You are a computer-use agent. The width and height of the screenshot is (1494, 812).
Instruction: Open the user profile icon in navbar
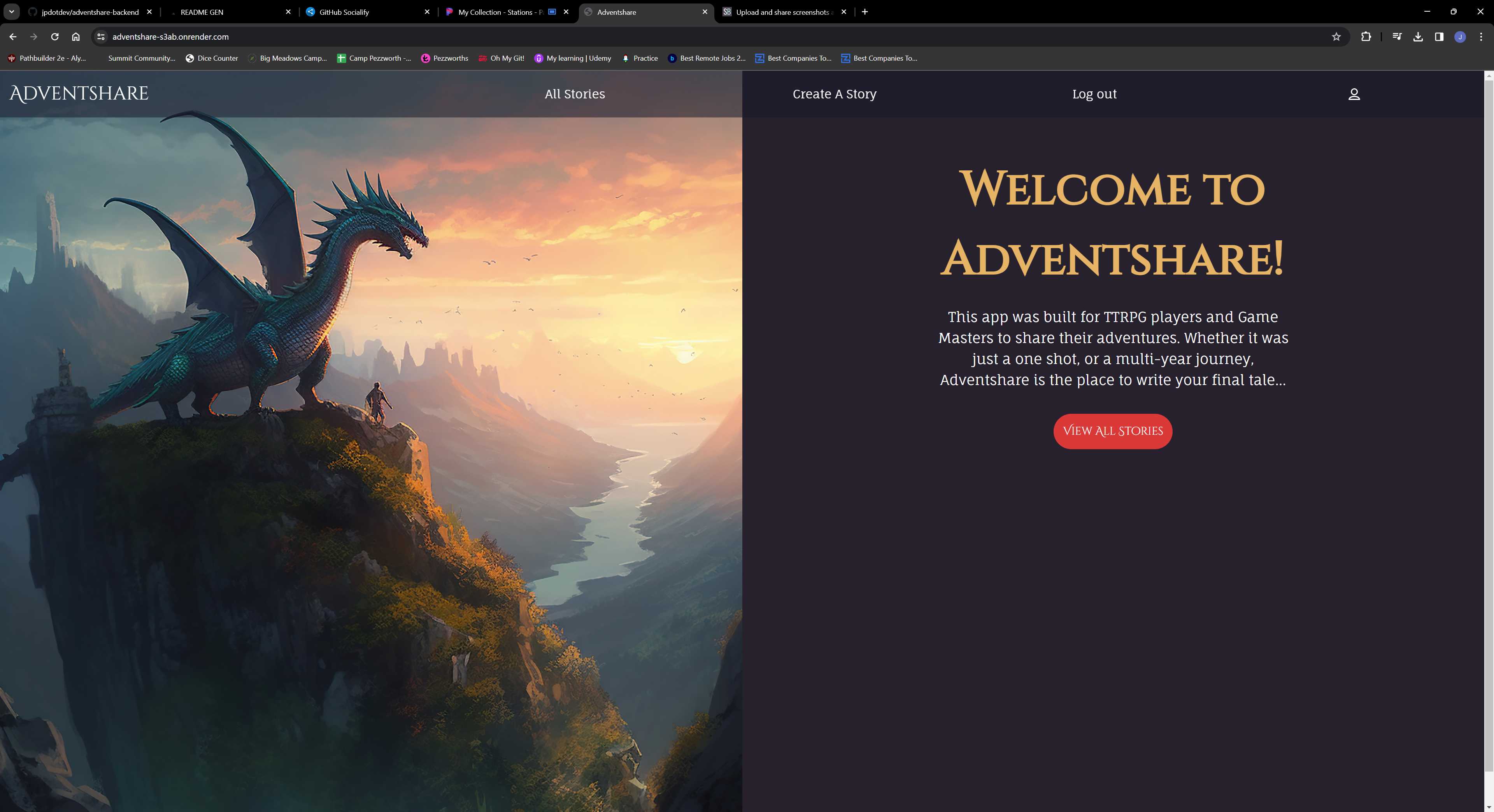click(x=1354, y=94)
